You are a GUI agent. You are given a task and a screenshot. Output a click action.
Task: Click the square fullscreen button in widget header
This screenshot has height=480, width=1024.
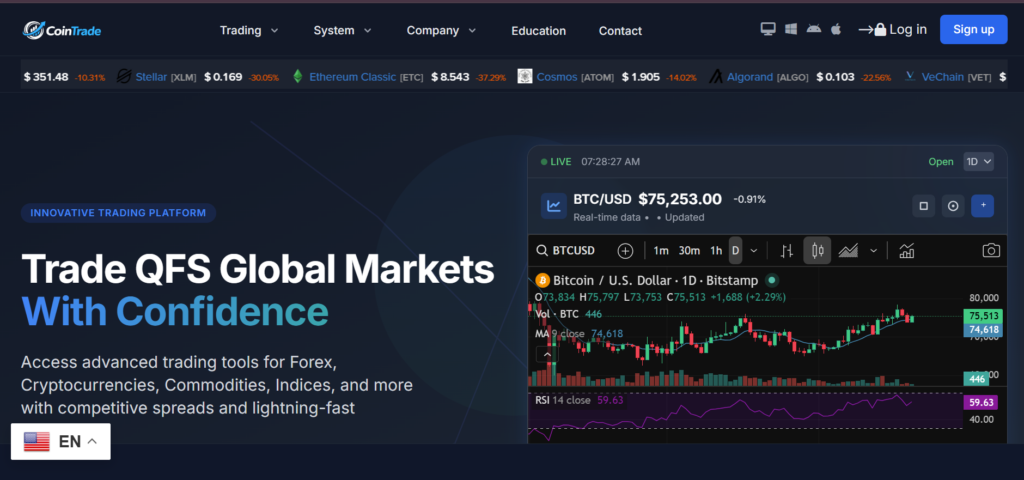(923, 206)
